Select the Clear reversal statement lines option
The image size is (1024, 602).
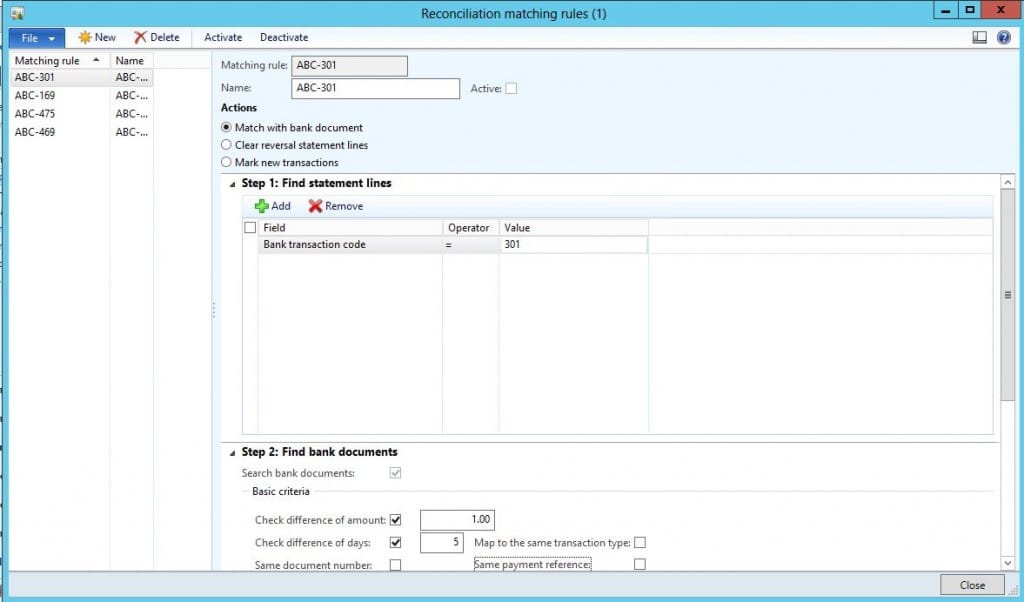(x=226, y=145)
